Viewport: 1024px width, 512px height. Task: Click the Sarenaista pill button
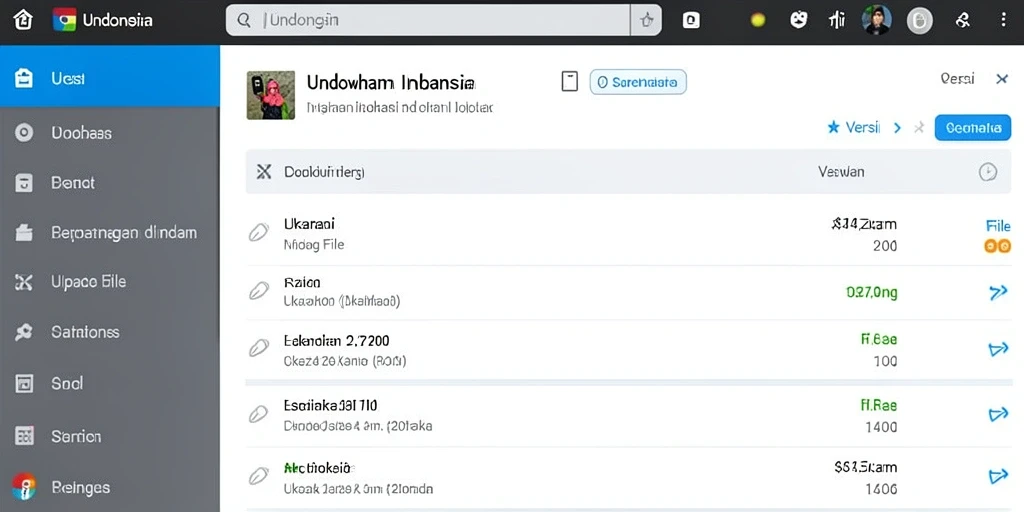638,82
